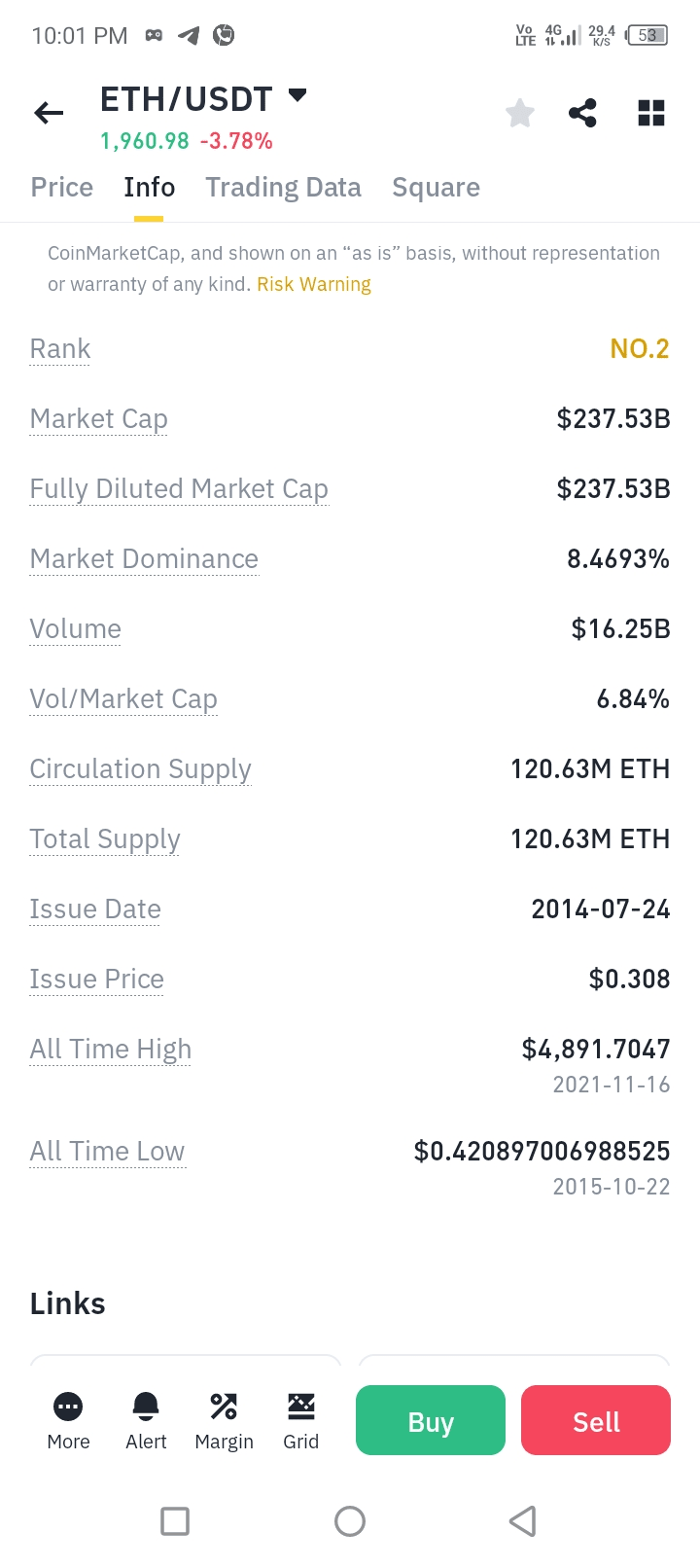Open the Risk Warning link
Screen dimensions: 700x1568
(314, 284)
